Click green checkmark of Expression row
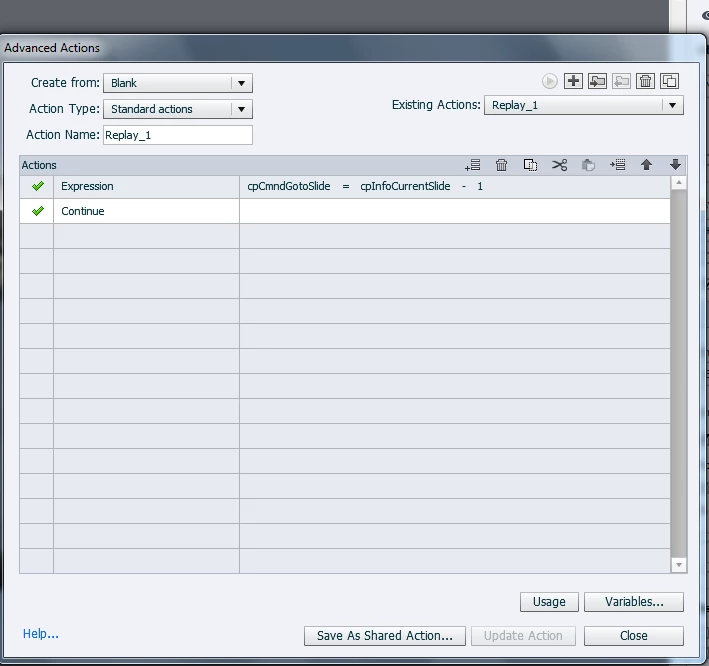 [x=38, y=186]
